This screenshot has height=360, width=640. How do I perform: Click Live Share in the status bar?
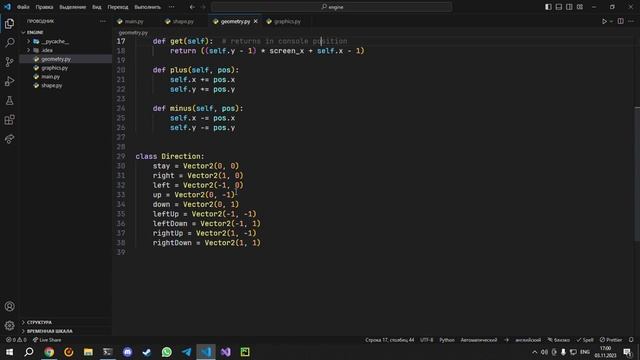coord(47,340)
